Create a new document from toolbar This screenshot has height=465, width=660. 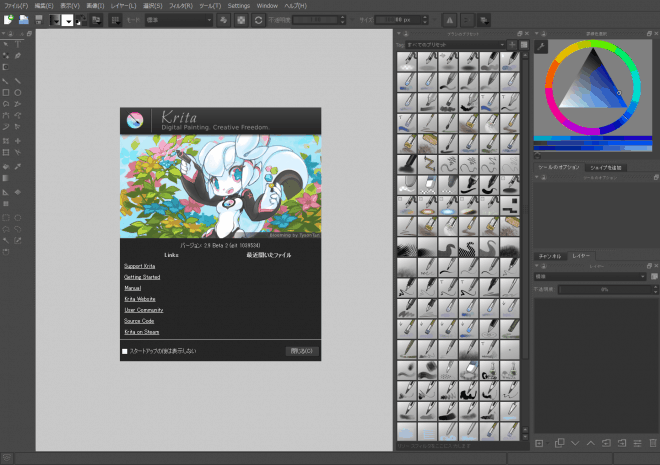tap(8, 20)
